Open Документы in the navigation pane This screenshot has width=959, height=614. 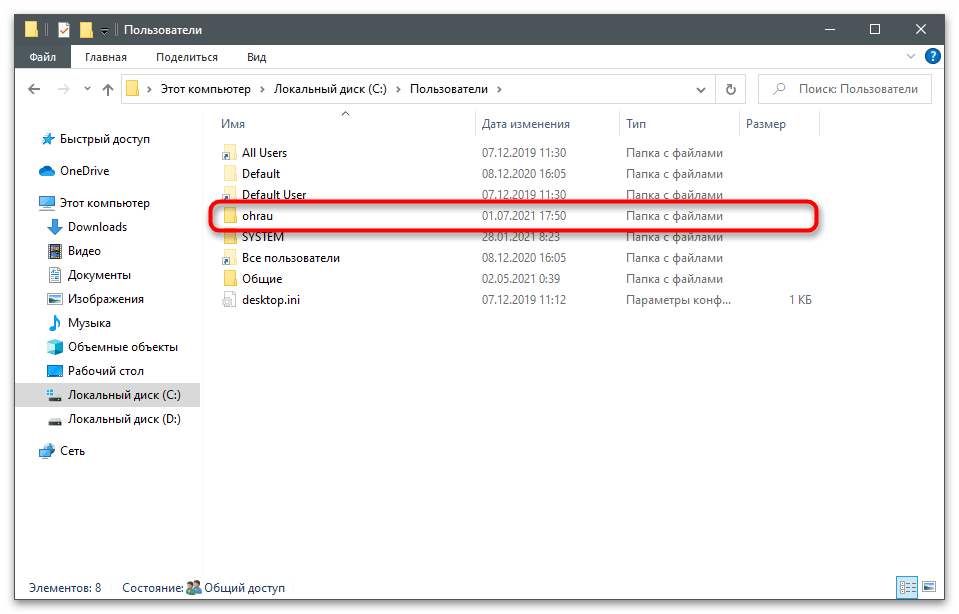coord(99,275)
